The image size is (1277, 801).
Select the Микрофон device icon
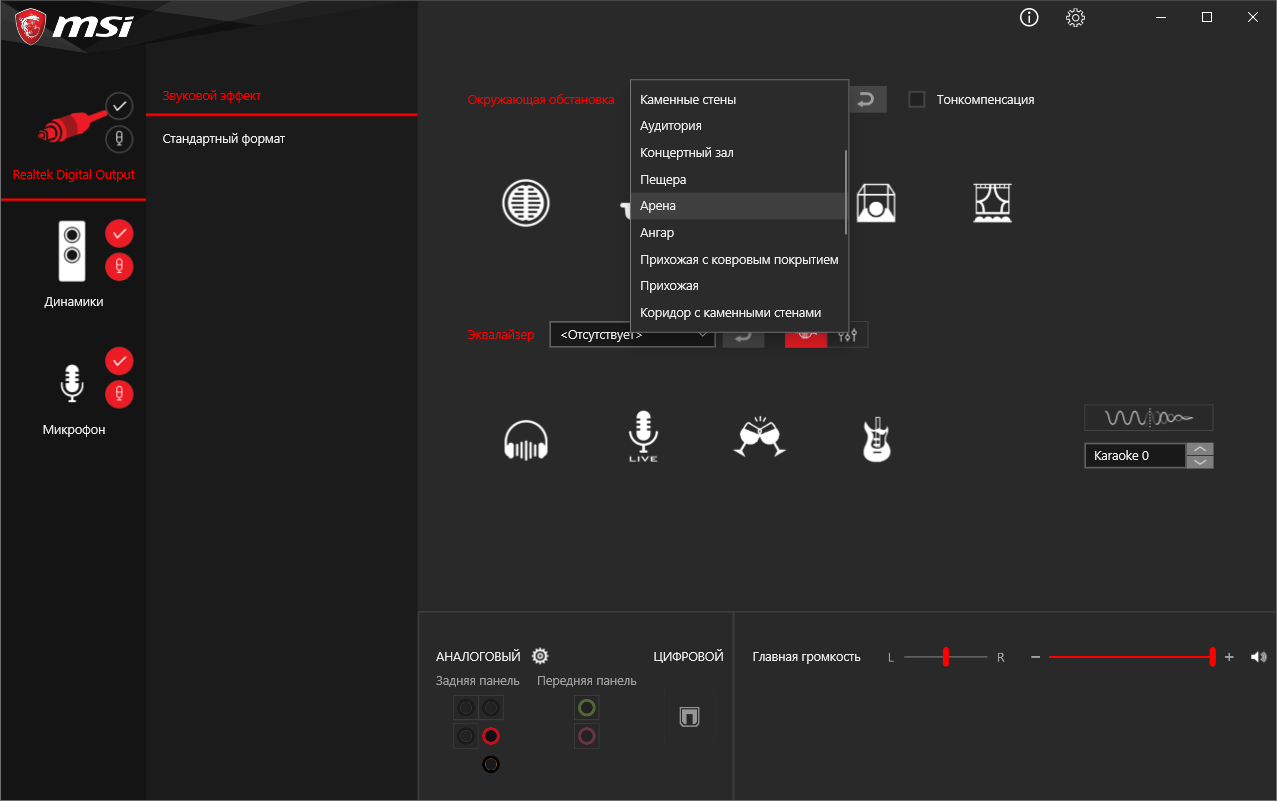[x=72, y=382]
